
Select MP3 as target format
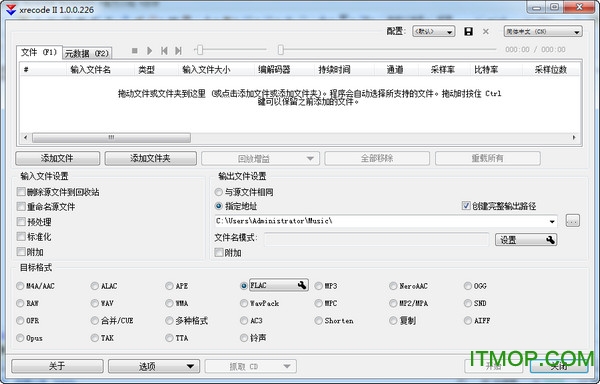point(318,286)
